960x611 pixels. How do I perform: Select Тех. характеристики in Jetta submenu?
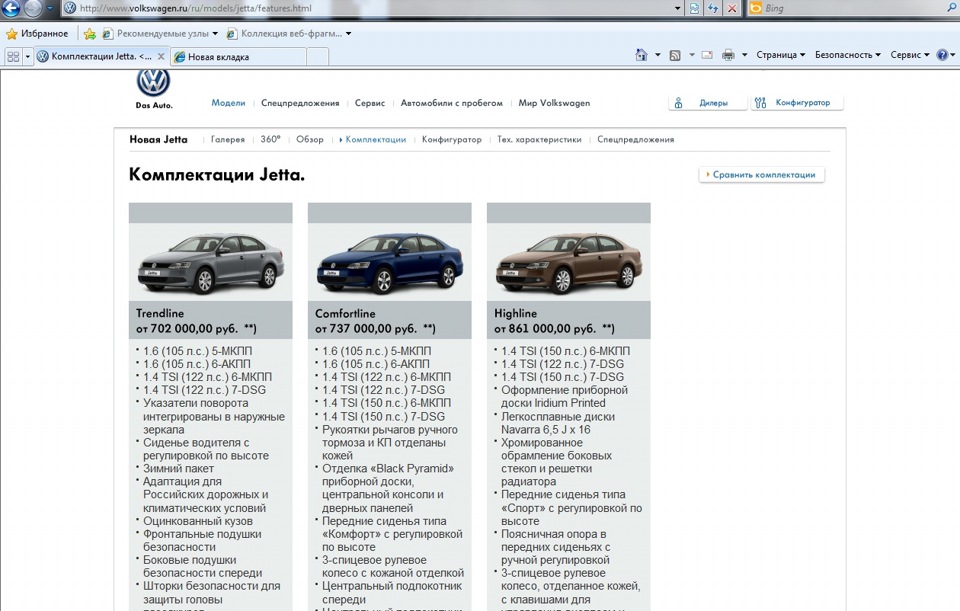pyautogui.click(x=539, y=140)
